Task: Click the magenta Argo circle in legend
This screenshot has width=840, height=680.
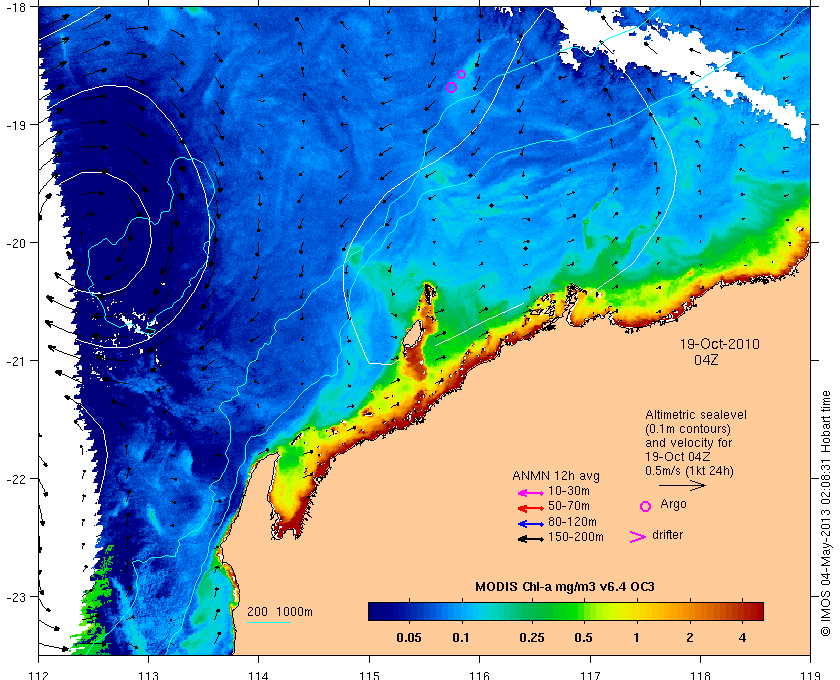Action: [646, 506]
